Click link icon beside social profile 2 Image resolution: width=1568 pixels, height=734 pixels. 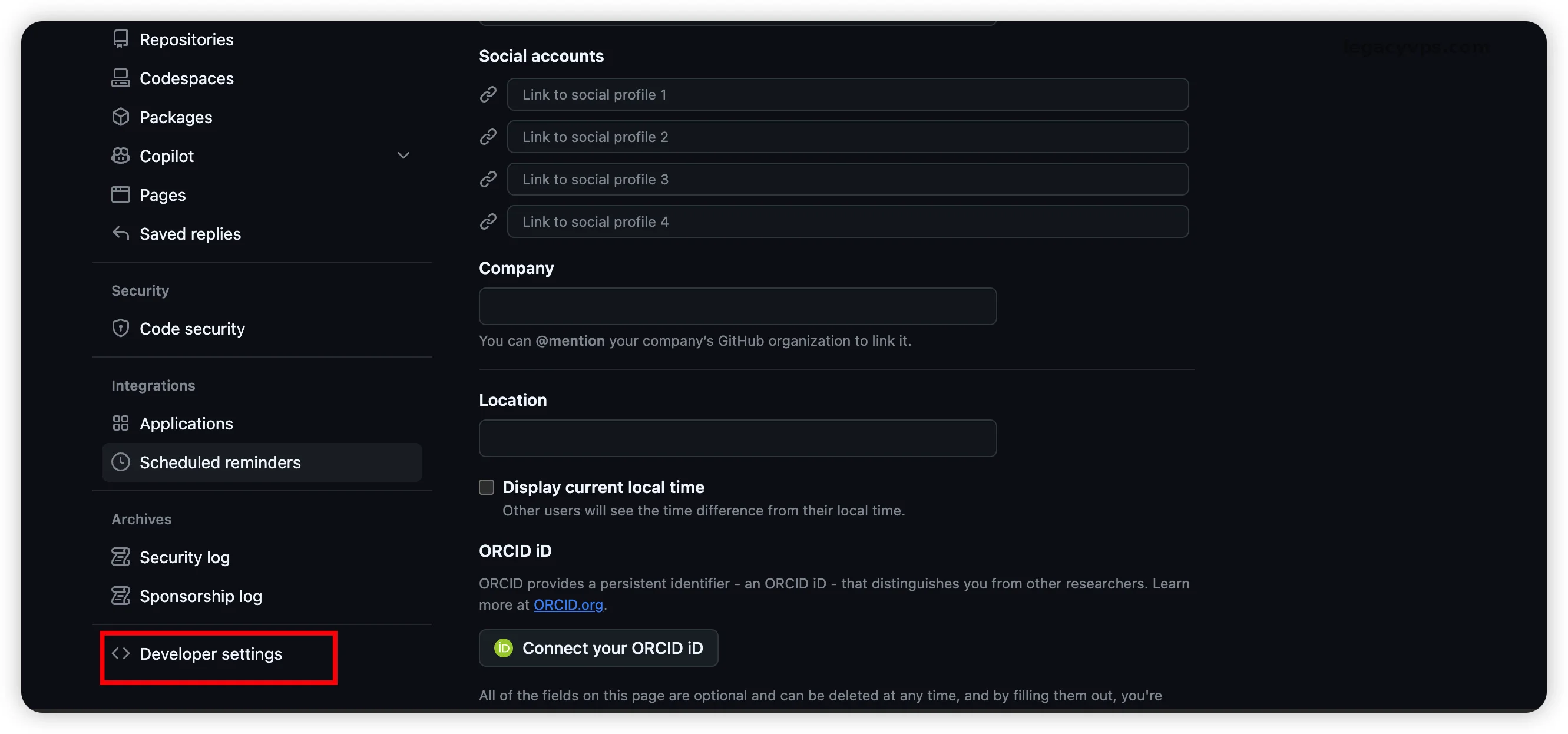[x=488, y=137]
